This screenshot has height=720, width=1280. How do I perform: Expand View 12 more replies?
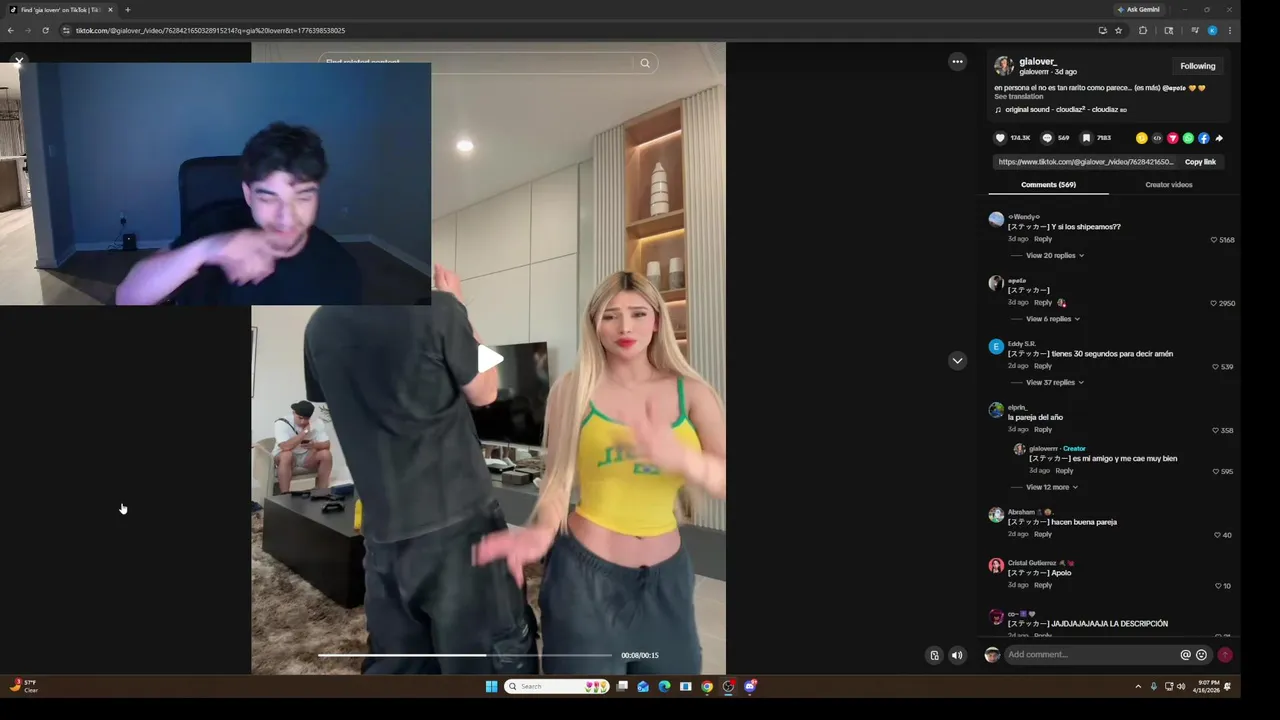1052,487
